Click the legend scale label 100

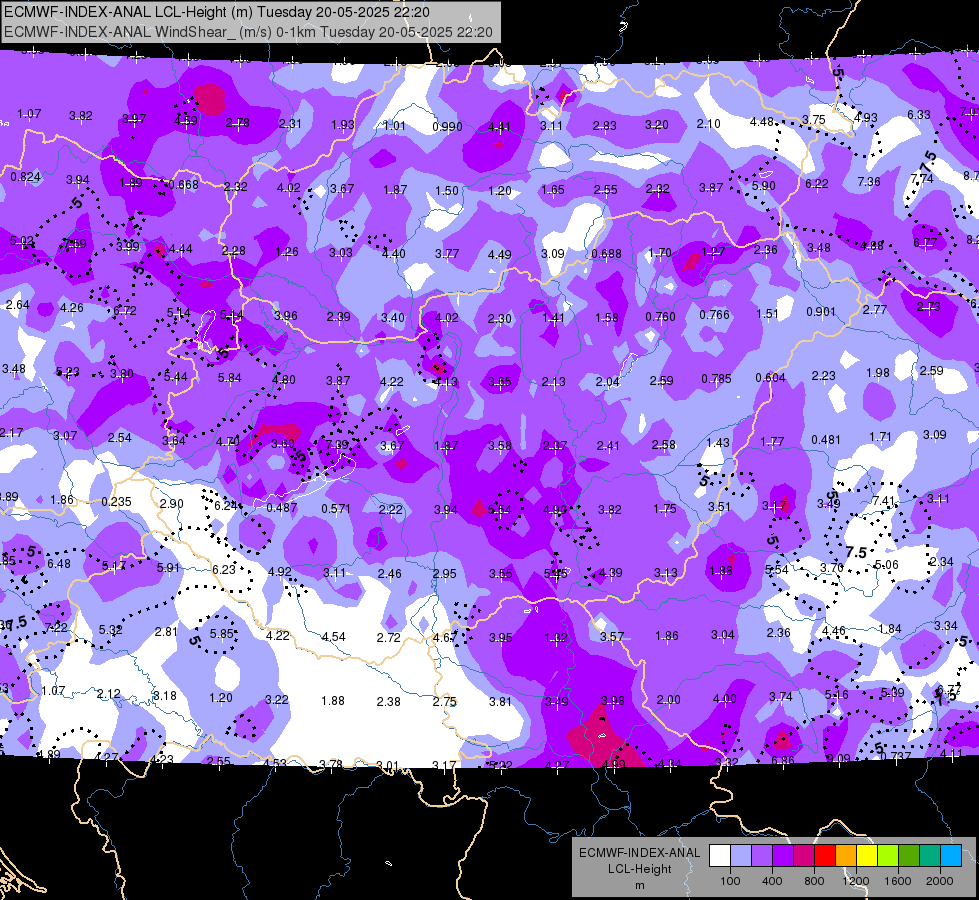pyautogui.click(x=730, y=881)
